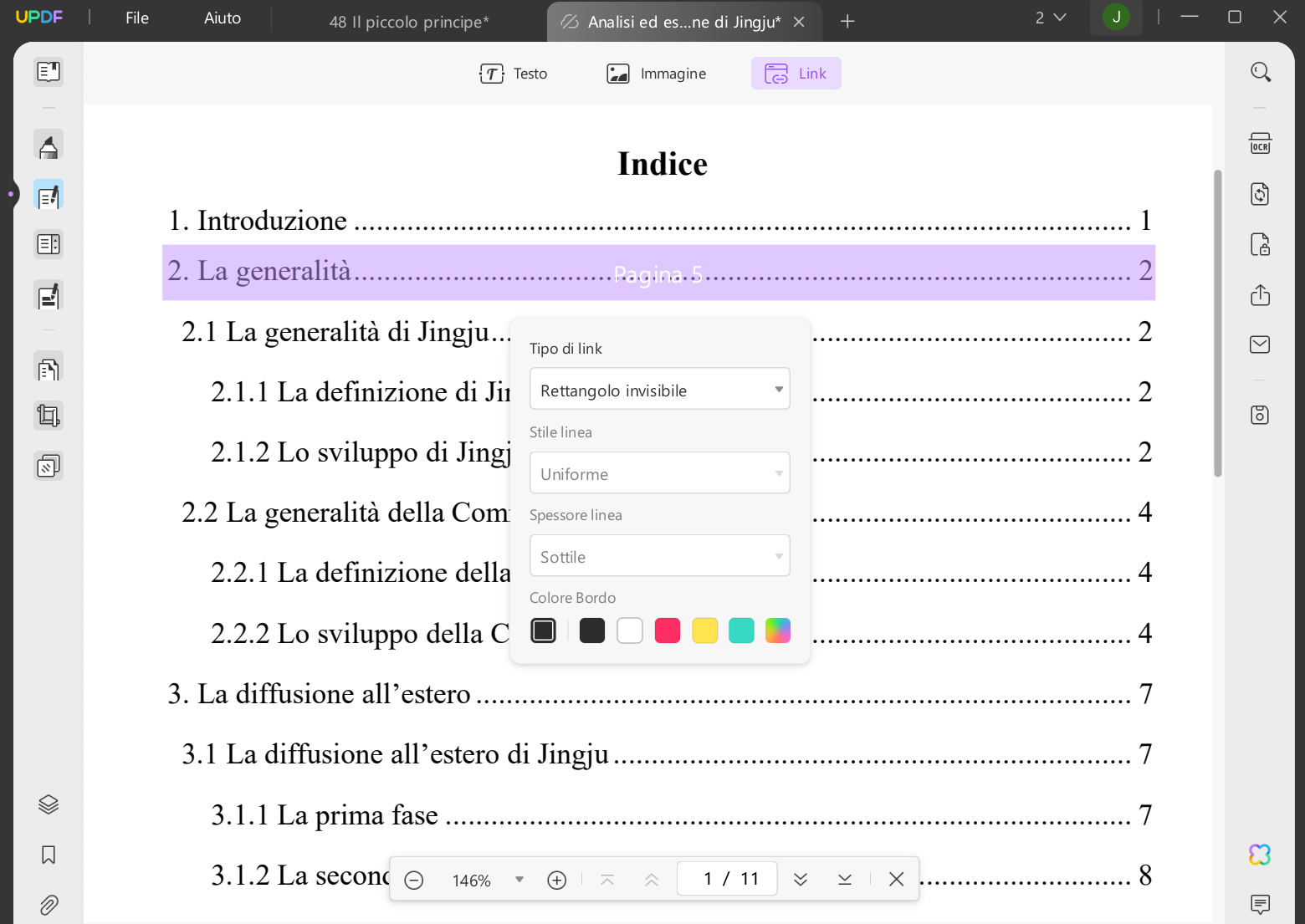
Task: Select the Testo editing tool
Action: (x=514, y=74)
